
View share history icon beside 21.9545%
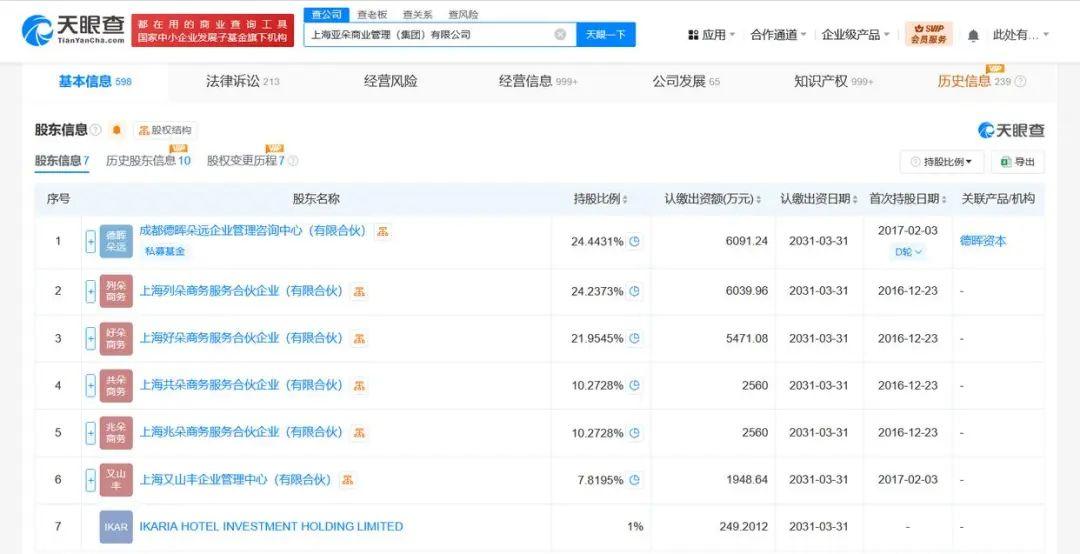[635, 338]
